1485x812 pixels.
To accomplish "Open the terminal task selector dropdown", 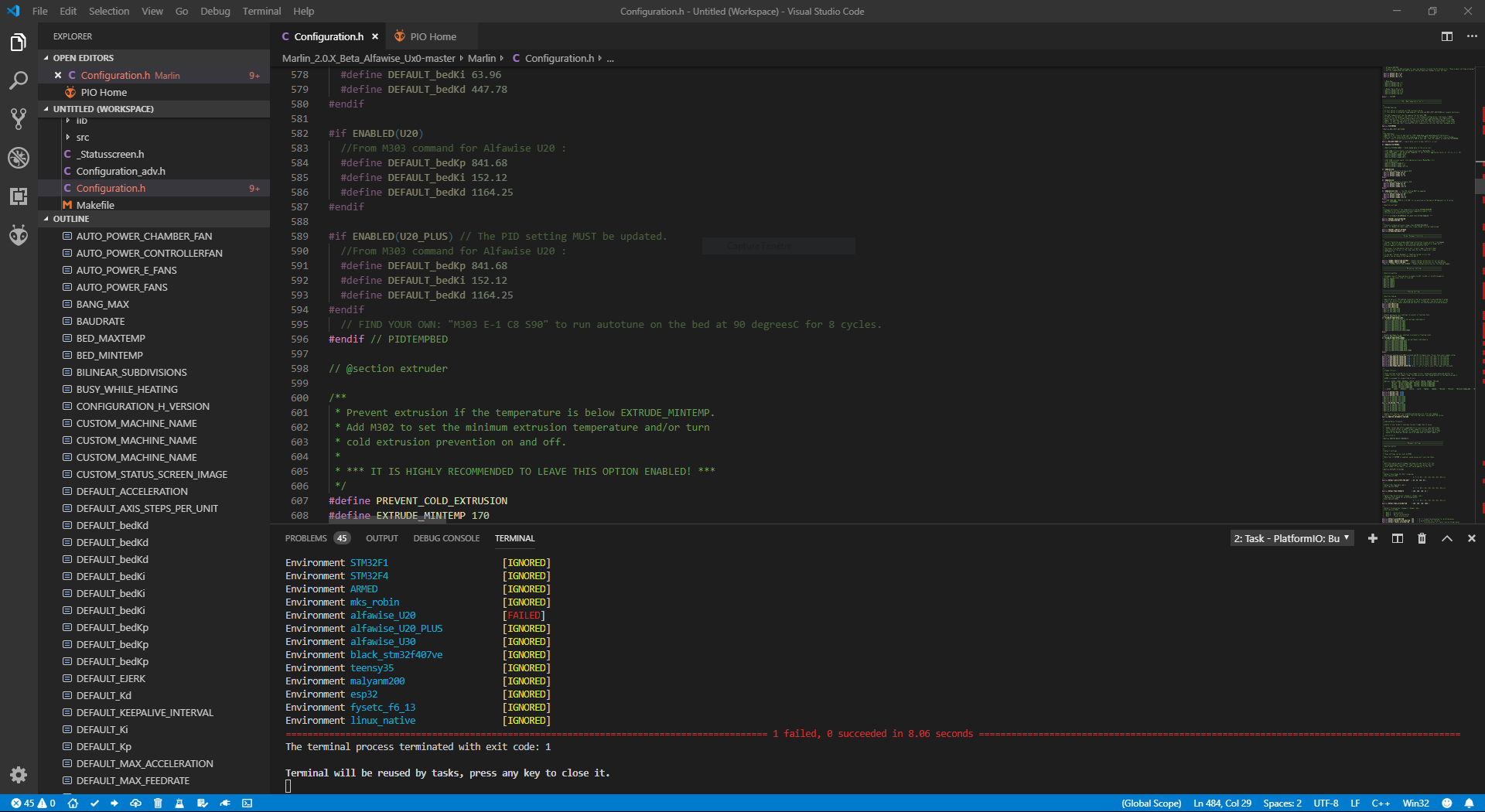I will (1292, 538).
